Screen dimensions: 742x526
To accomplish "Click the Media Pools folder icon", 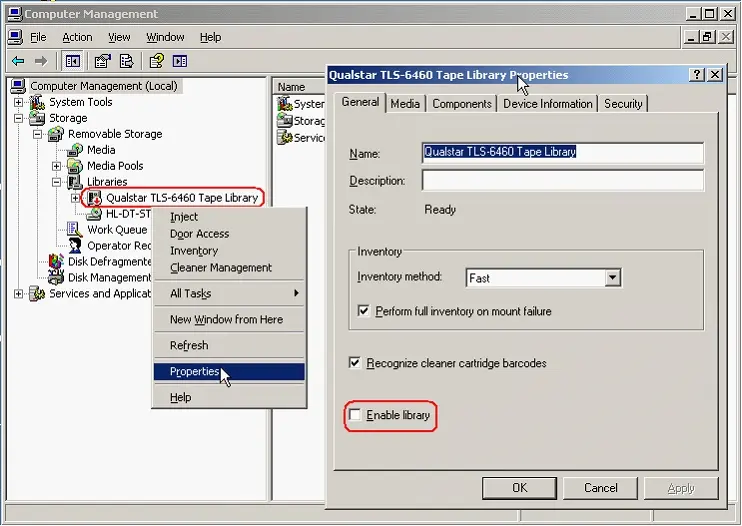I will [75, 166].
